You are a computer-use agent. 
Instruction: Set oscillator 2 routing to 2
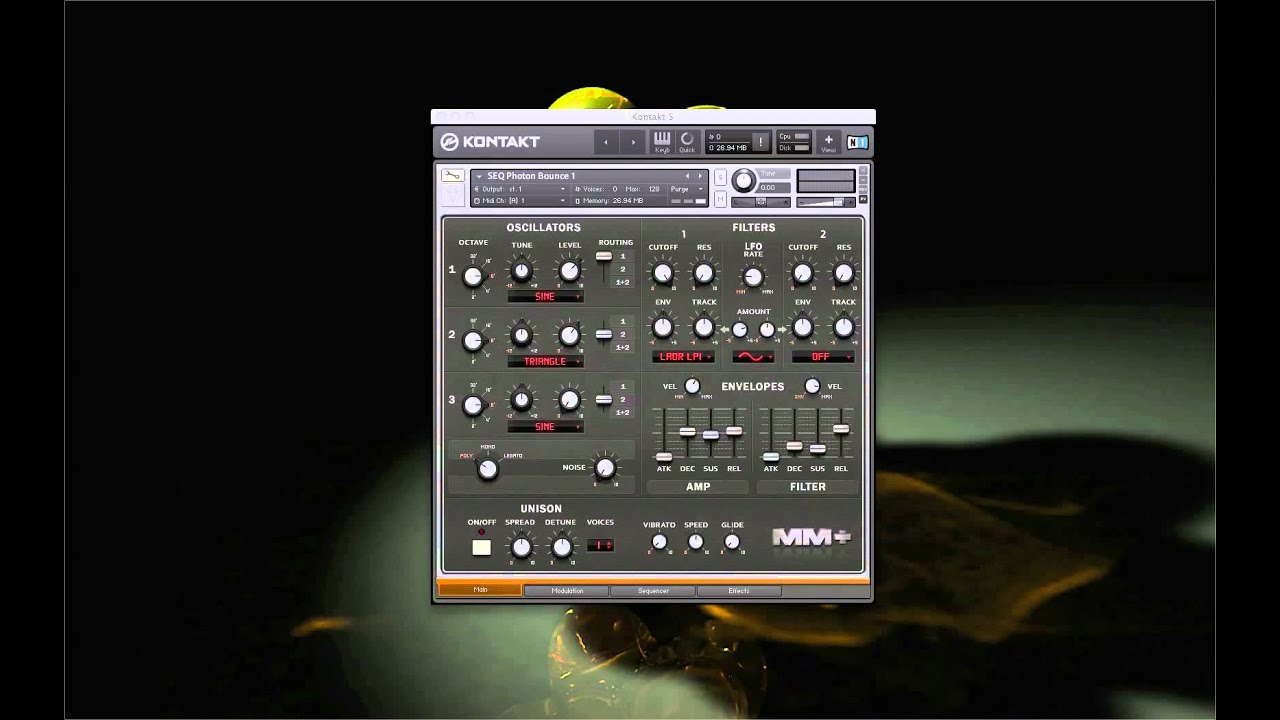click(x=622, y=335)
